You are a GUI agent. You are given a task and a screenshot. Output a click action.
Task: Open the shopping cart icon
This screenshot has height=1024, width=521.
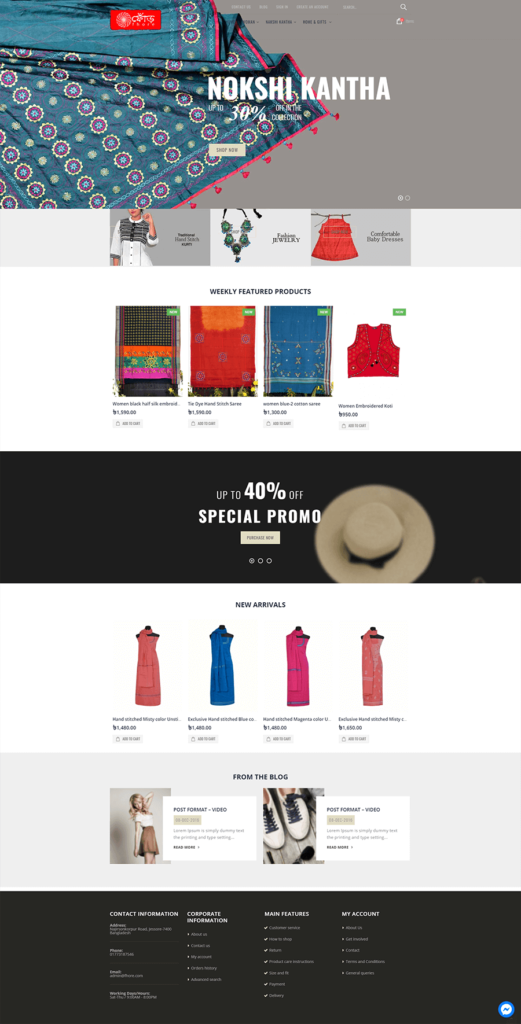click(399, 22)
